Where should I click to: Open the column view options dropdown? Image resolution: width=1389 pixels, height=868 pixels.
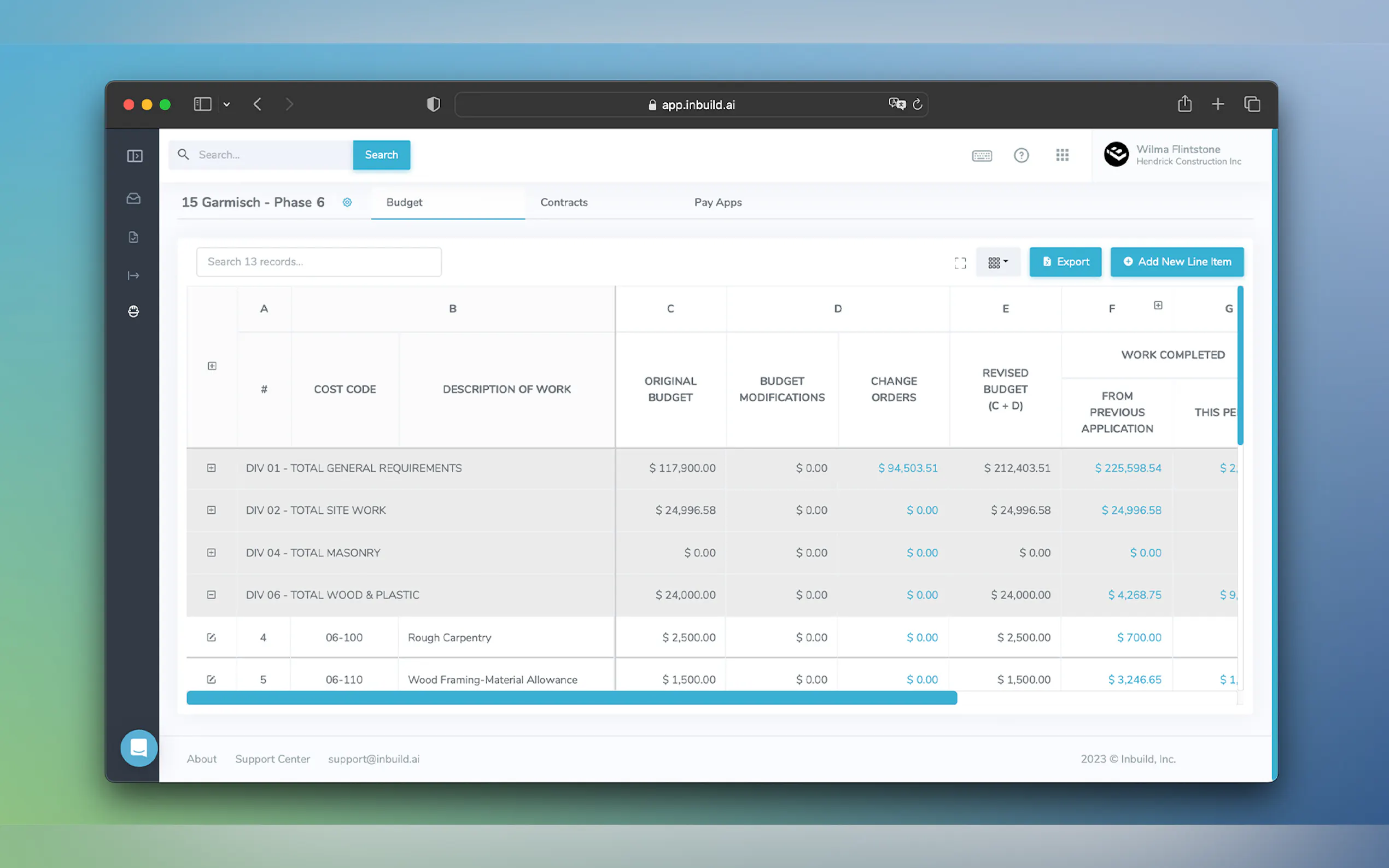click(x=997, y=262)
